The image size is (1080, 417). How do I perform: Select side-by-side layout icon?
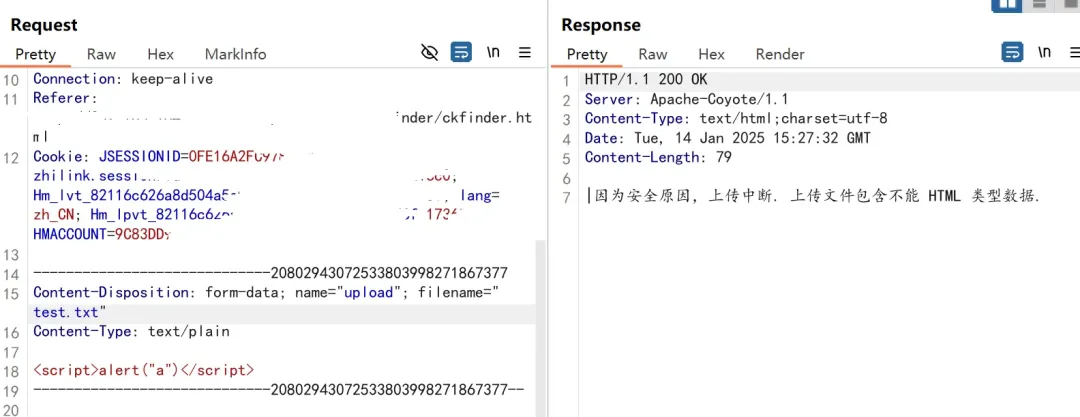pos(1006,4)
